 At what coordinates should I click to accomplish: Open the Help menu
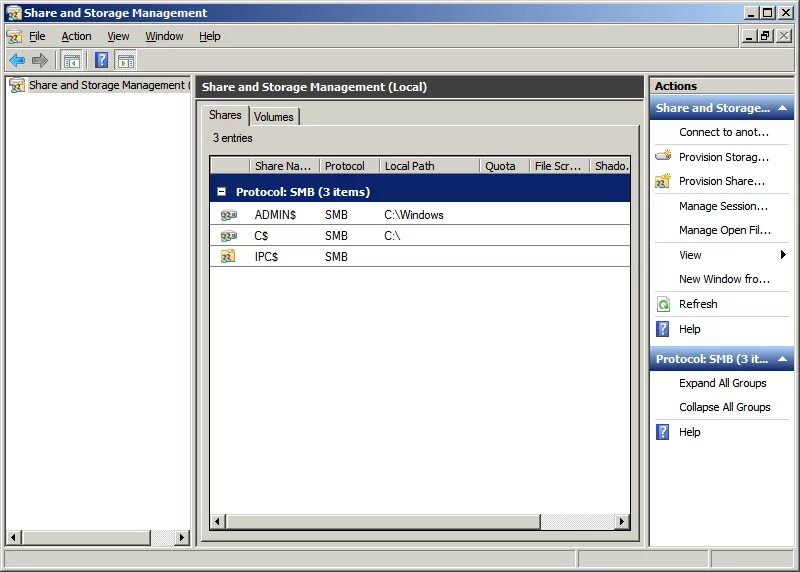pyautogui.click(x=210, y=36)
